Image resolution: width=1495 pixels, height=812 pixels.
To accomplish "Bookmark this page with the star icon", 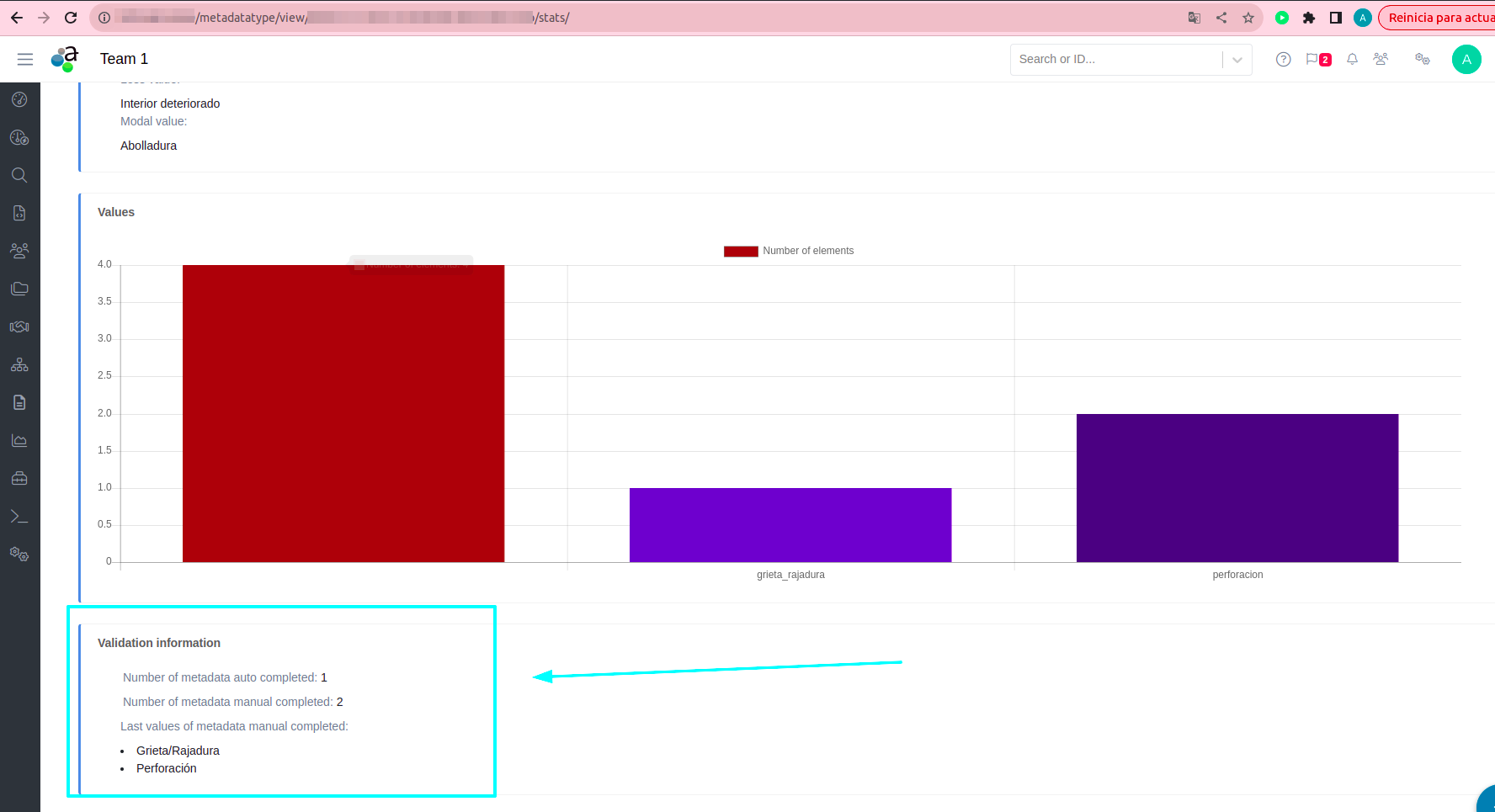I will 1248,18.
